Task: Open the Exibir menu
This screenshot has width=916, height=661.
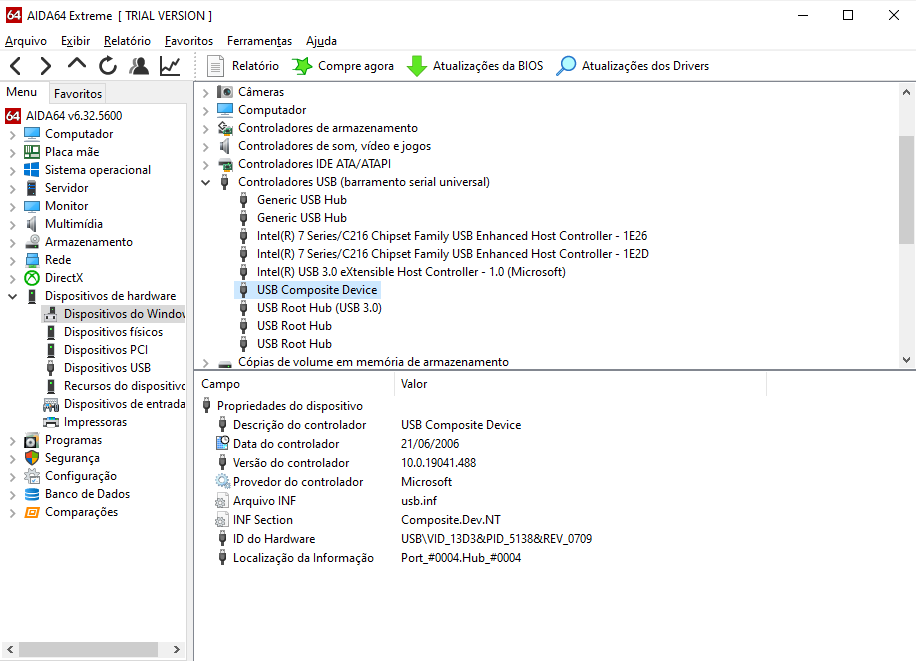Action: (75, 41)
